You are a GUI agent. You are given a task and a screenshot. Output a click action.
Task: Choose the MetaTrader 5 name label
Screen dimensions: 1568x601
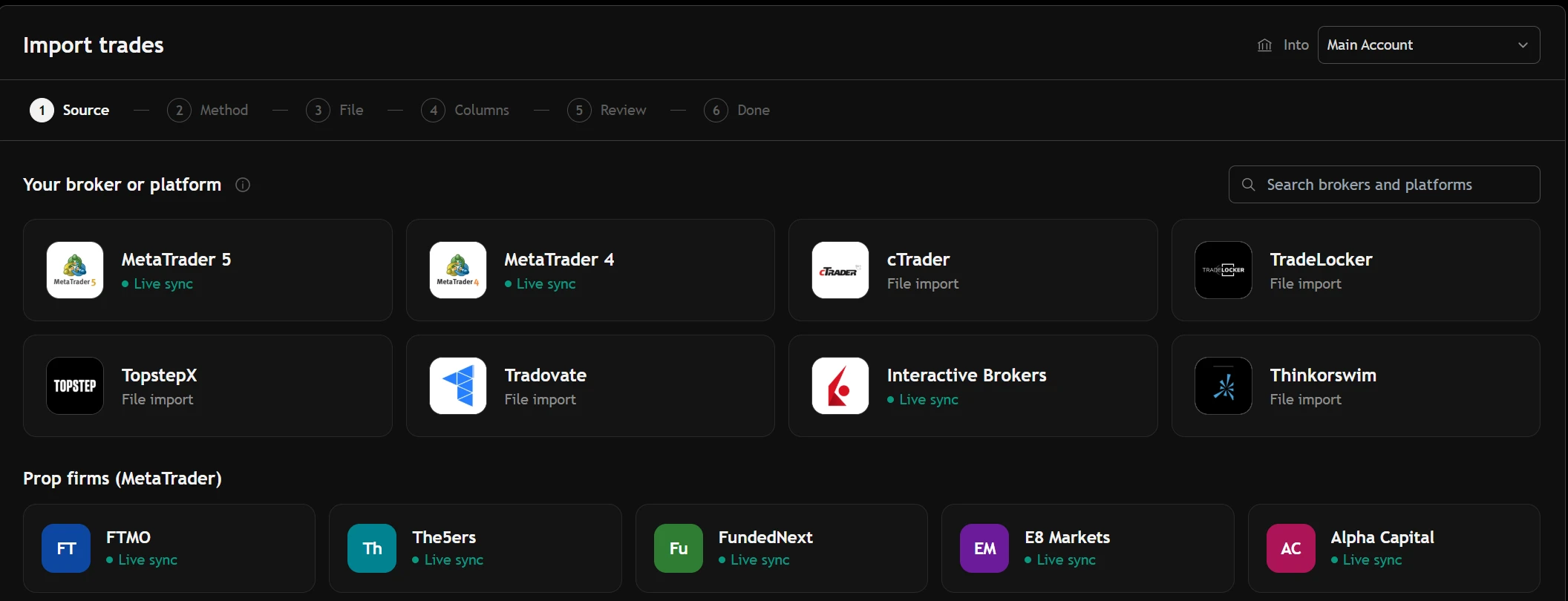click(x=176, y=260)
